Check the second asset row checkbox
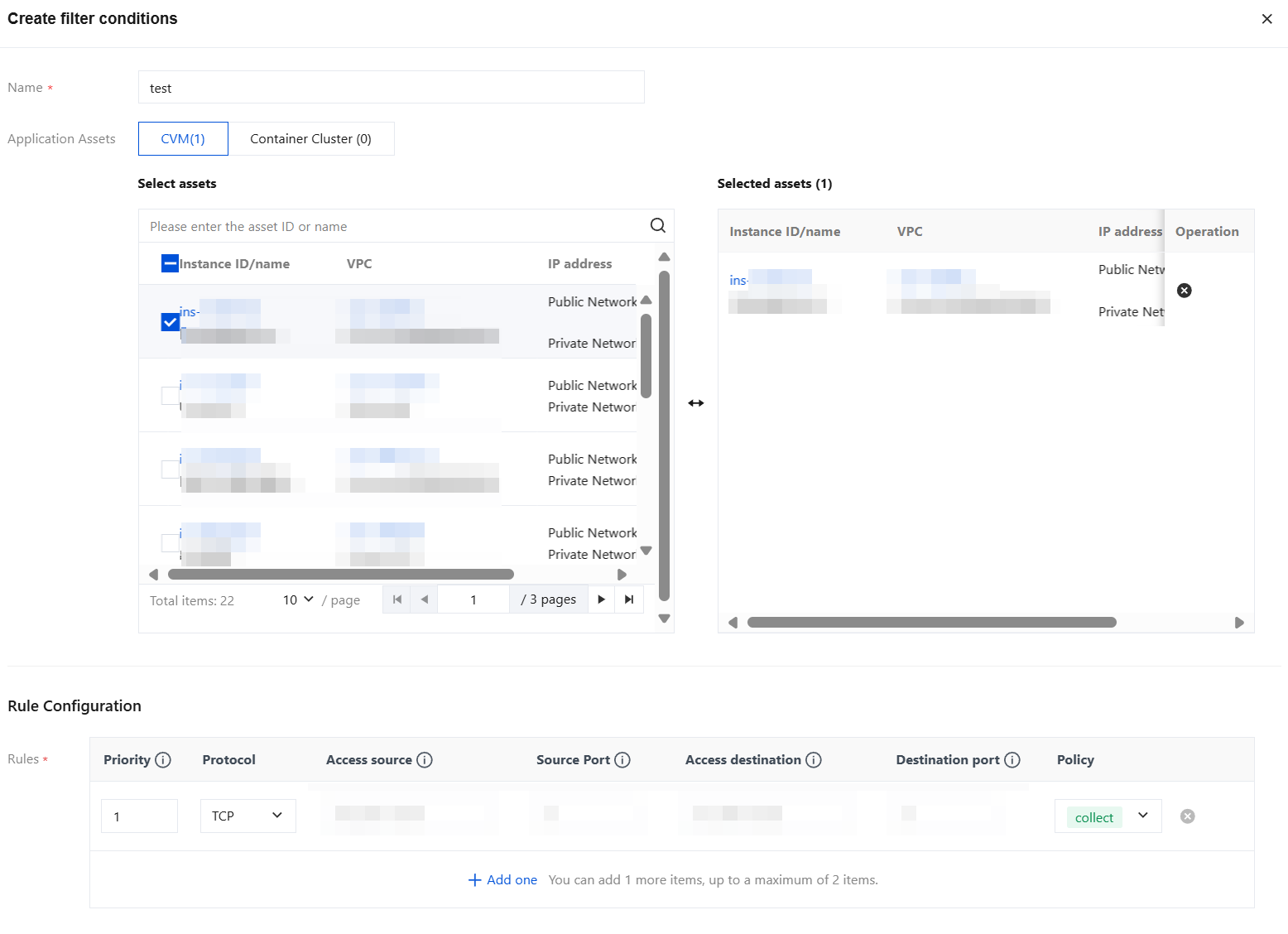The width and height of the screenshot is (1288, 934). pyautogui.click(x=170, y=396)
